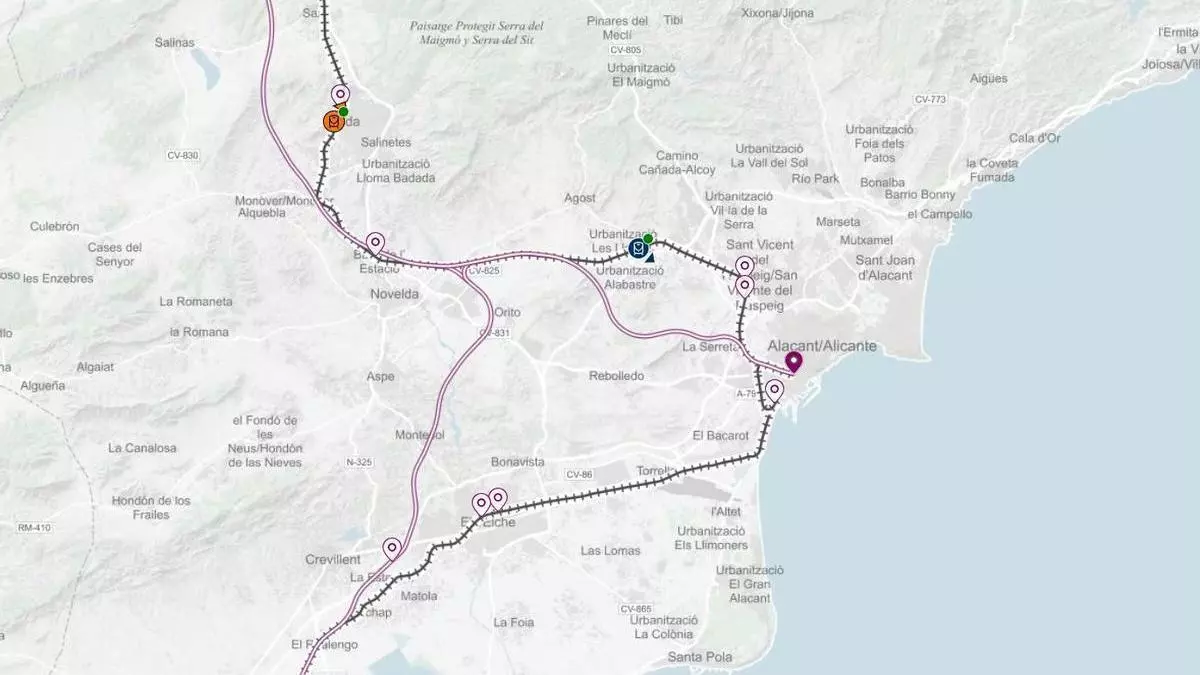Click the green status dot on blue train
The width and height of the screenshot is (1200, 675).
pyautogui.click(x=648, y=238)
